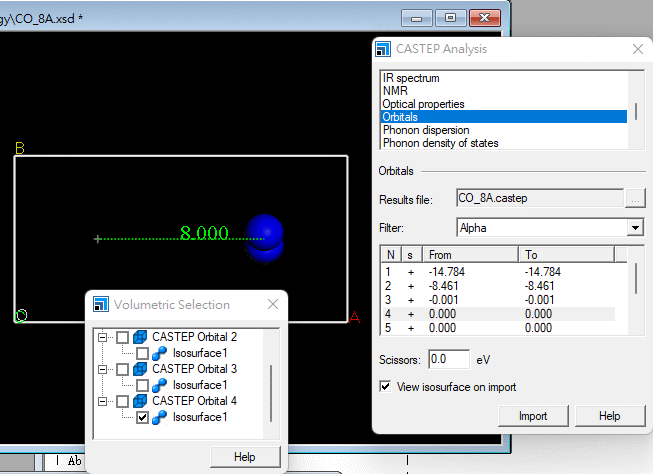Toggle View isosurface on import checkbox
Viewport: 653px width, 474px height.
(386, 386)
